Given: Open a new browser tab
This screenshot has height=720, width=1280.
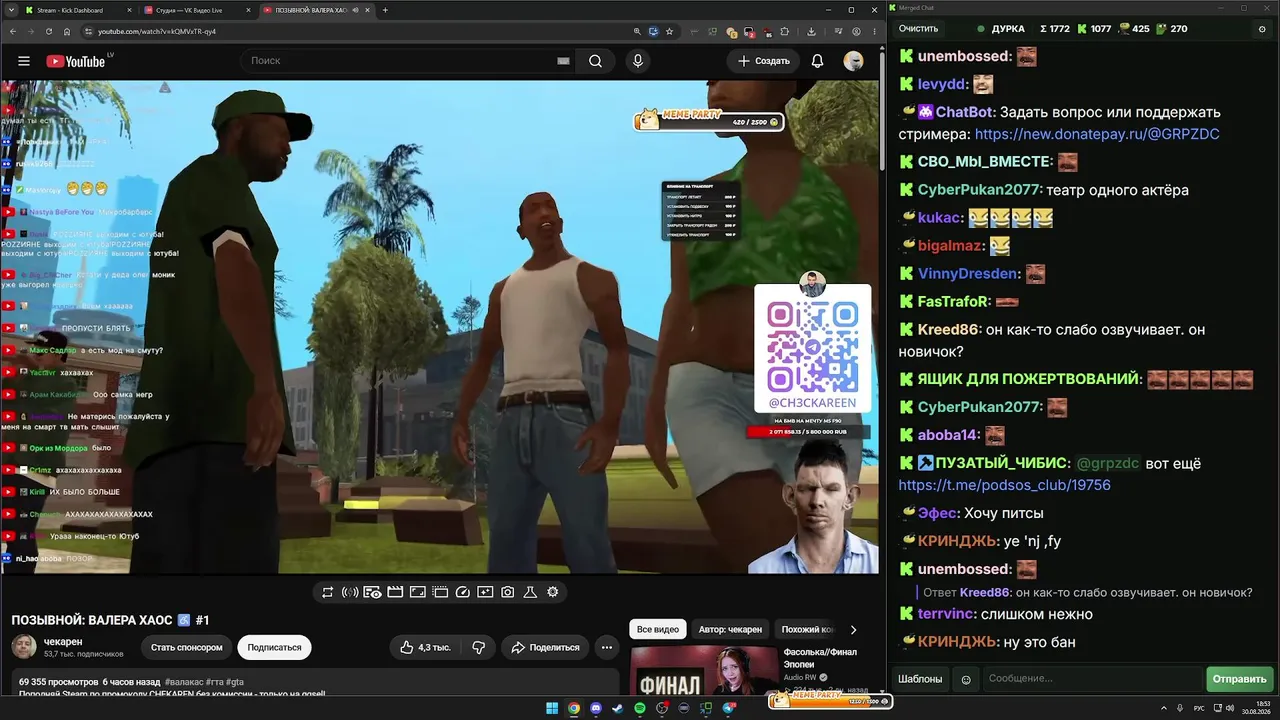Looking at the screenshot, I should (385, 10).
